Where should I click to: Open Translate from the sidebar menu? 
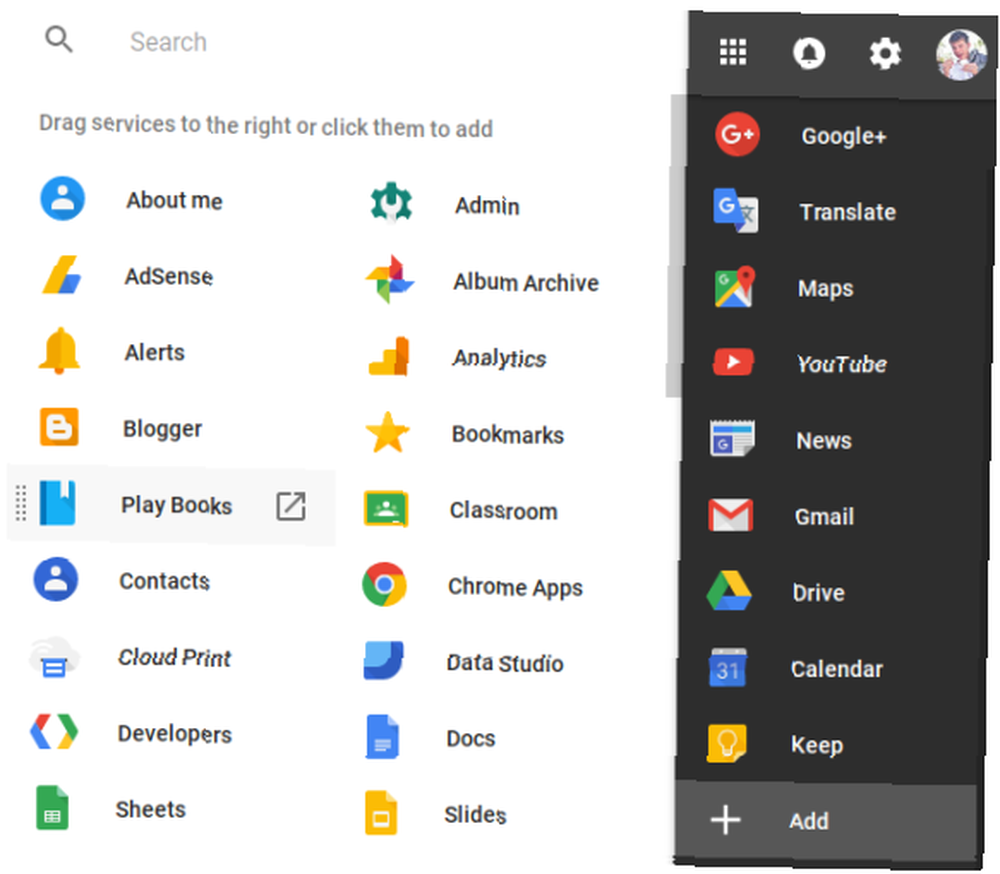pyautogui.click(x=839, y=211)
